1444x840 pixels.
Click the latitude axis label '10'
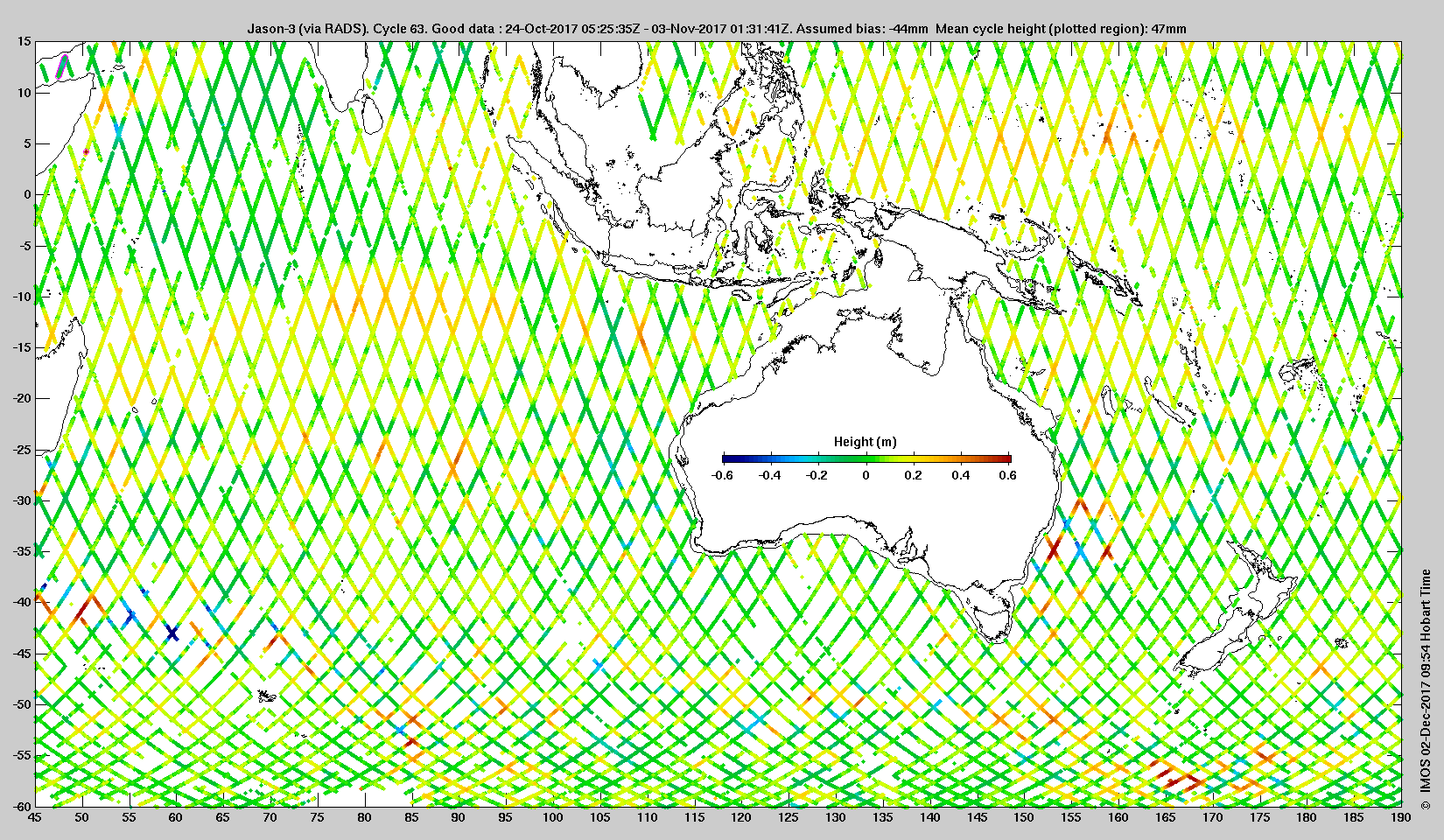(x=24, y=93)
